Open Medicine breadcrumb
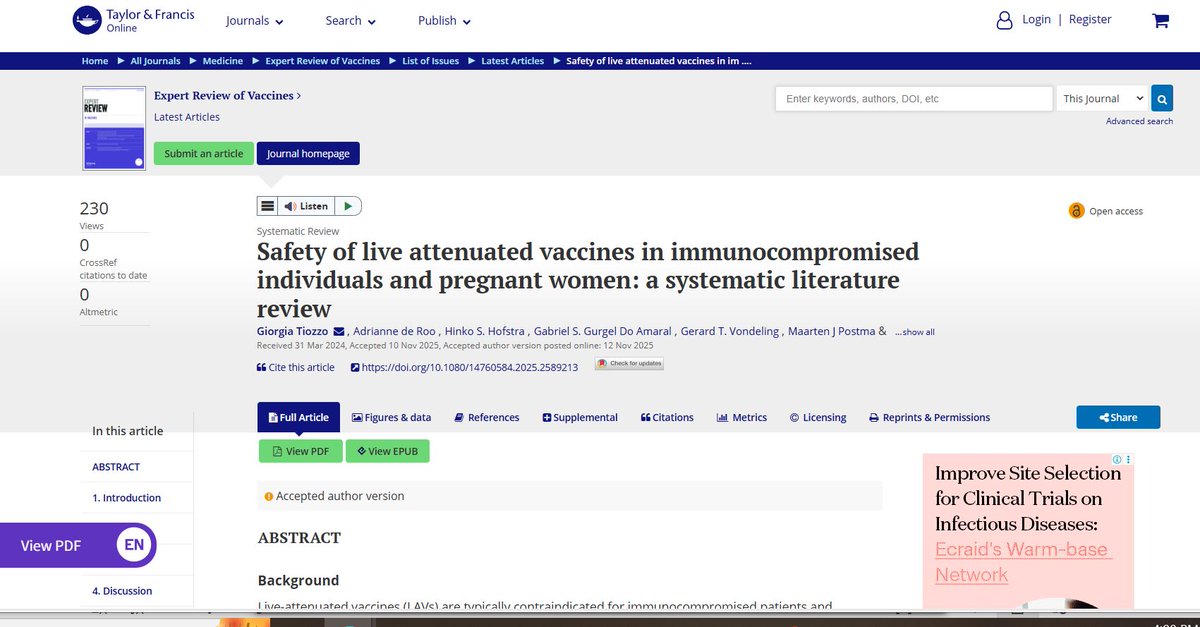1200x627 pixels. pyautogui.click(x=223, y=61)
